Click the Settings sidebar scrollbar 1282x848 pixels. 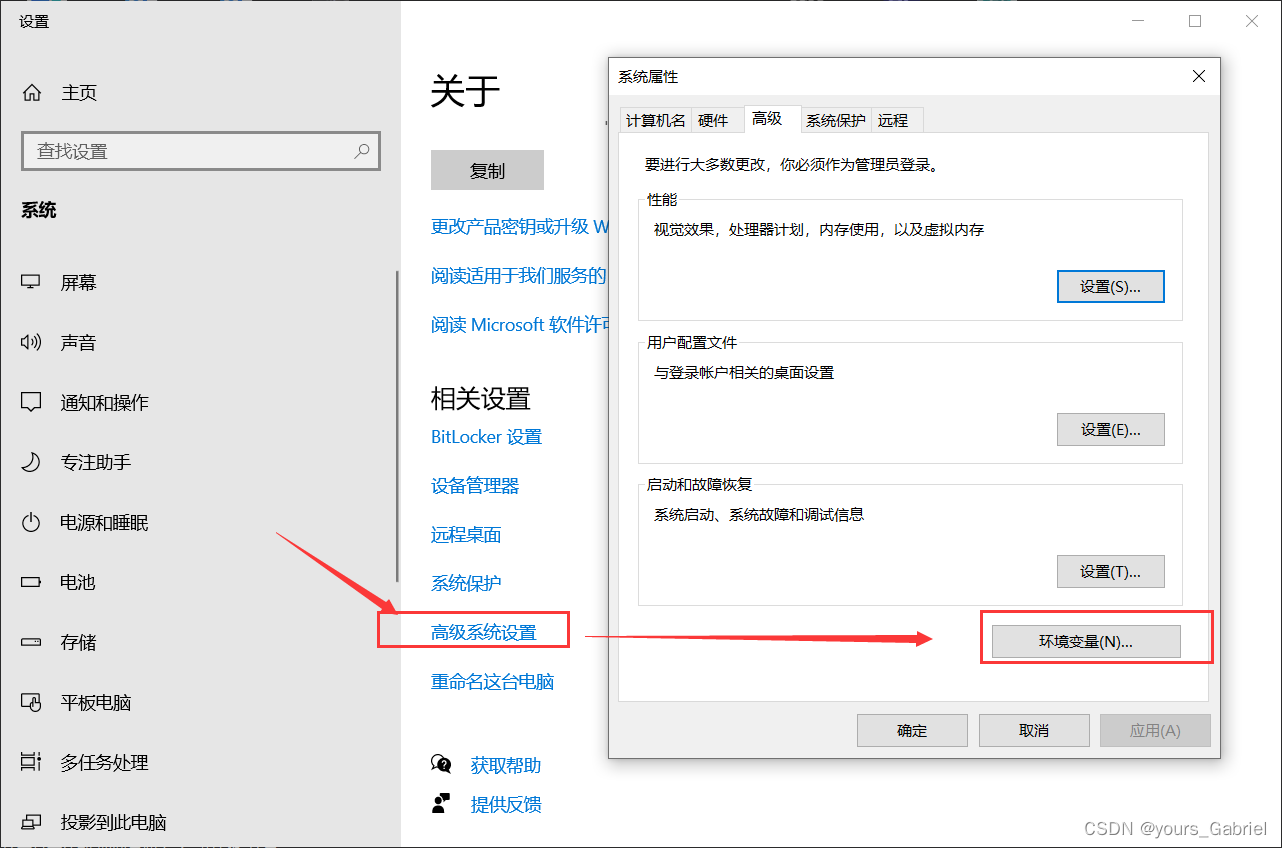point(397,425)
